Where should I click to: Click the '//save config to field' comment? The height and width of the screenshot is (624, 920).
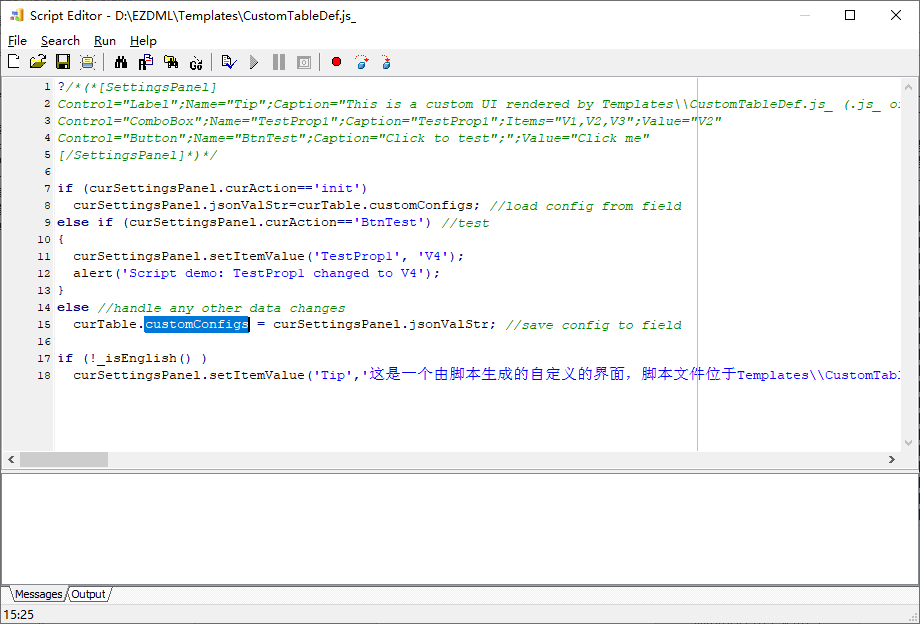(x=593, y=325)
